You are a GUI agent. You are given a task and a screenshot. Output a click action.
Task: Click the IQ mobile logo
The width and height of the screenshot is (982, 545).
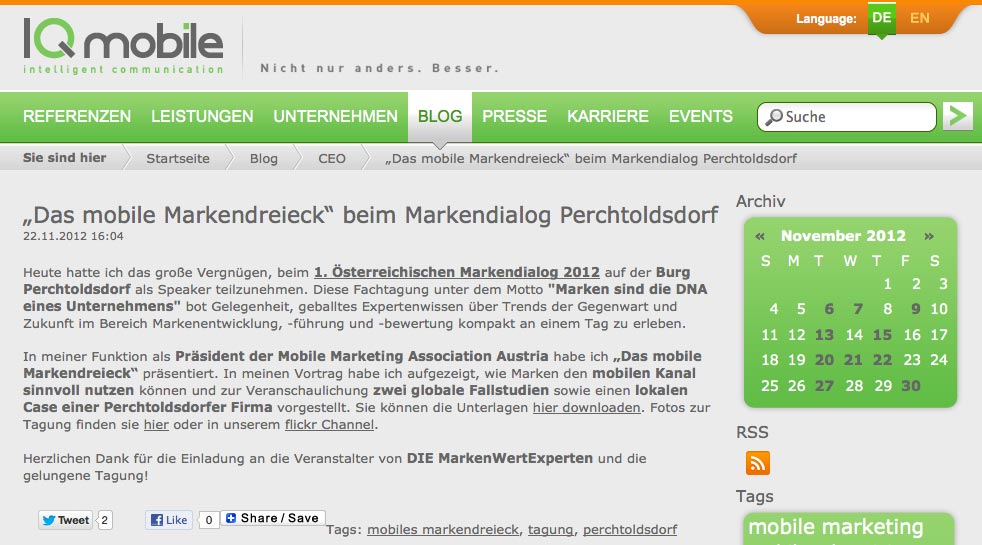[x=123, y=46]
